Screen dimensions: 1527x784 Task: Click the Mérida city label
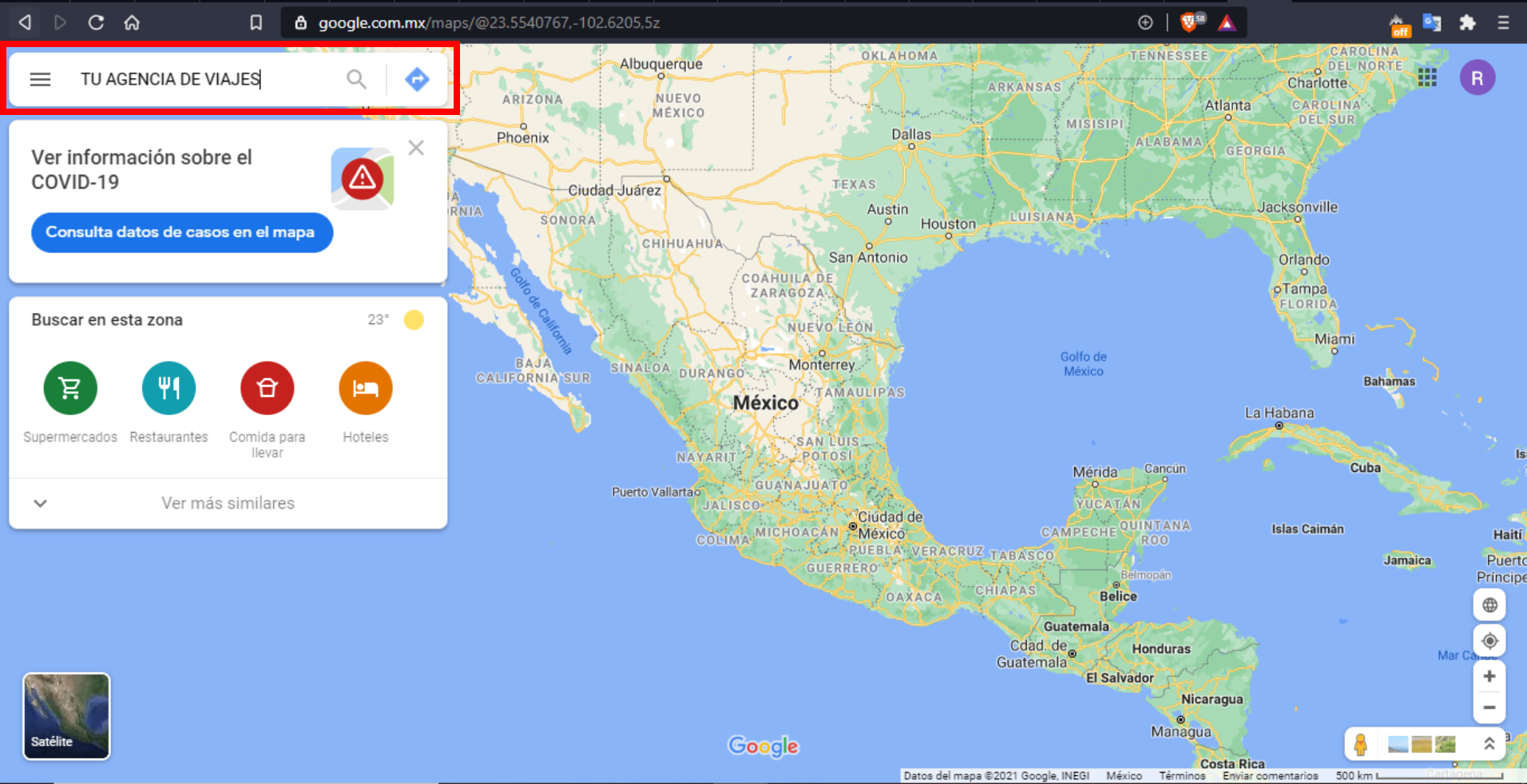(x=1095, y=472)
